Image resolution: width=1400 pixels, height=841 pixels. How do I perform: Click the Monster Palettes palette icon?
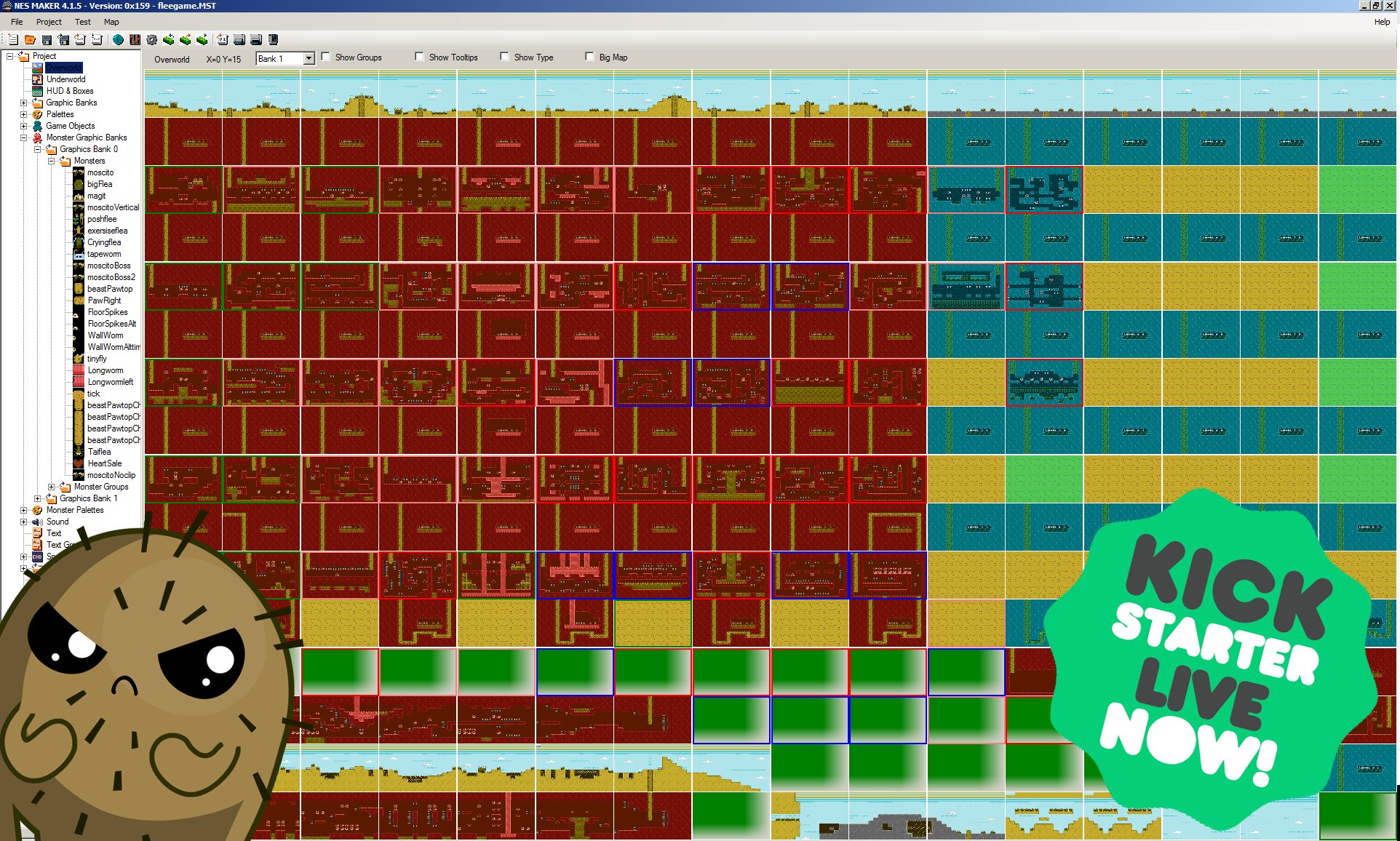click(x=37, y=510)
